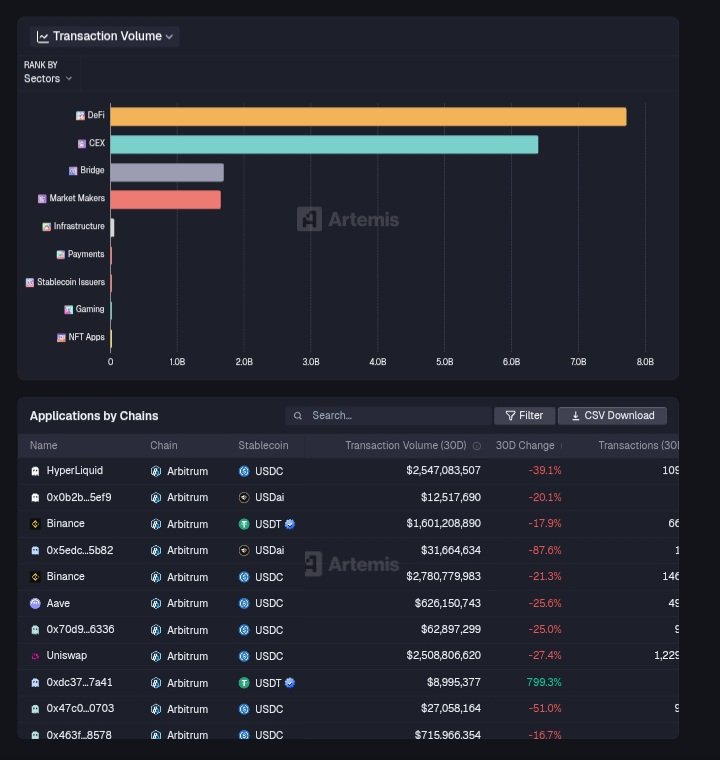Sort by 30D Change column header
The height and width of the screenshot is (760, 720).
point(525,445)
